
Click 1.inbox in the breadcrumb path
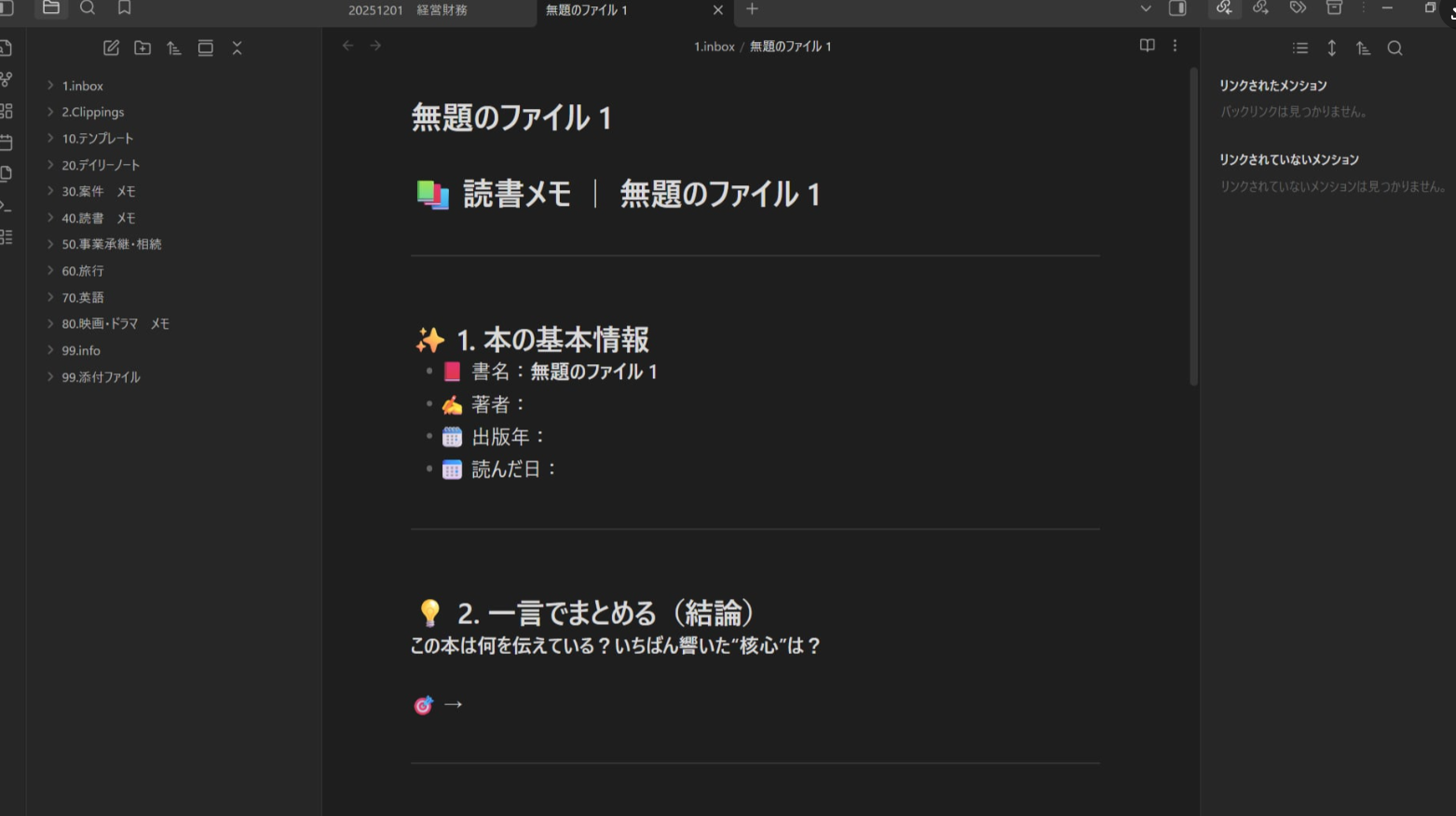click(714, 47)
